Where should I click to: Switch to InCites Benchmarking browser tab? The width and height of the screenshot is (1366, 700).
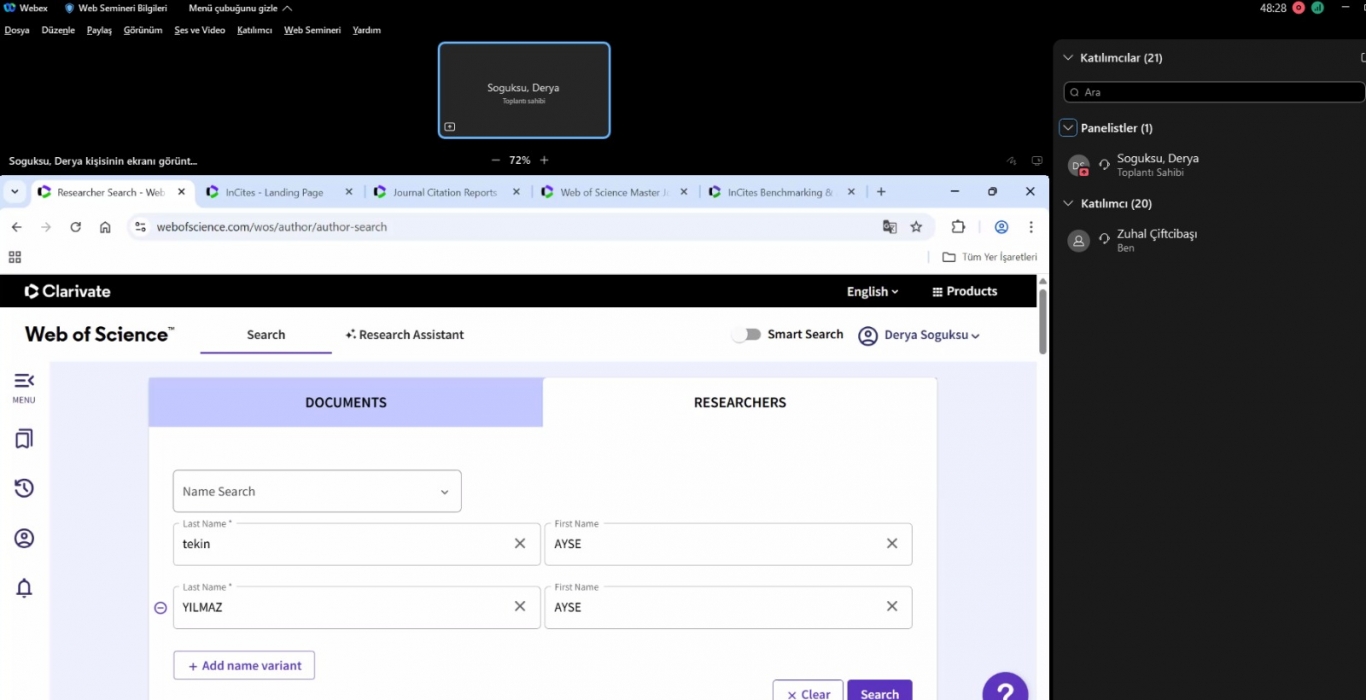tap(781, 192)
